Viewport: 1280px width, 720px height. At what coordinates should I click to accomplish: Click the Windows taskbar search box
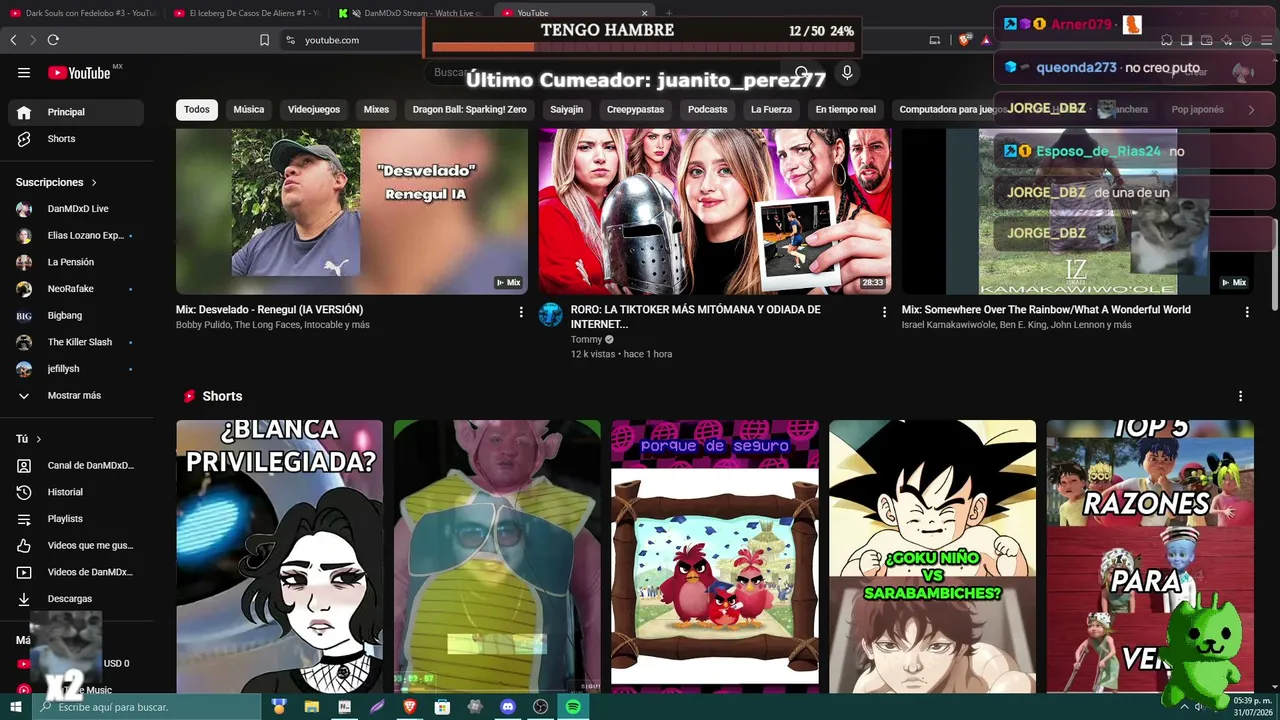[146, 707]
